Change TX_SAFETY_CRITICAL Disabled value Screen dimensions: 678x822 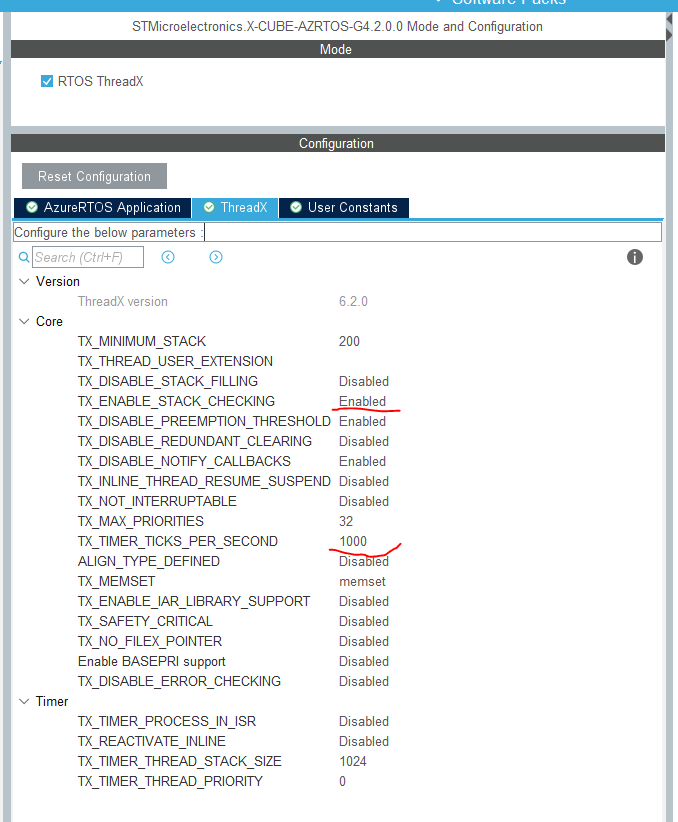point(364,621)
